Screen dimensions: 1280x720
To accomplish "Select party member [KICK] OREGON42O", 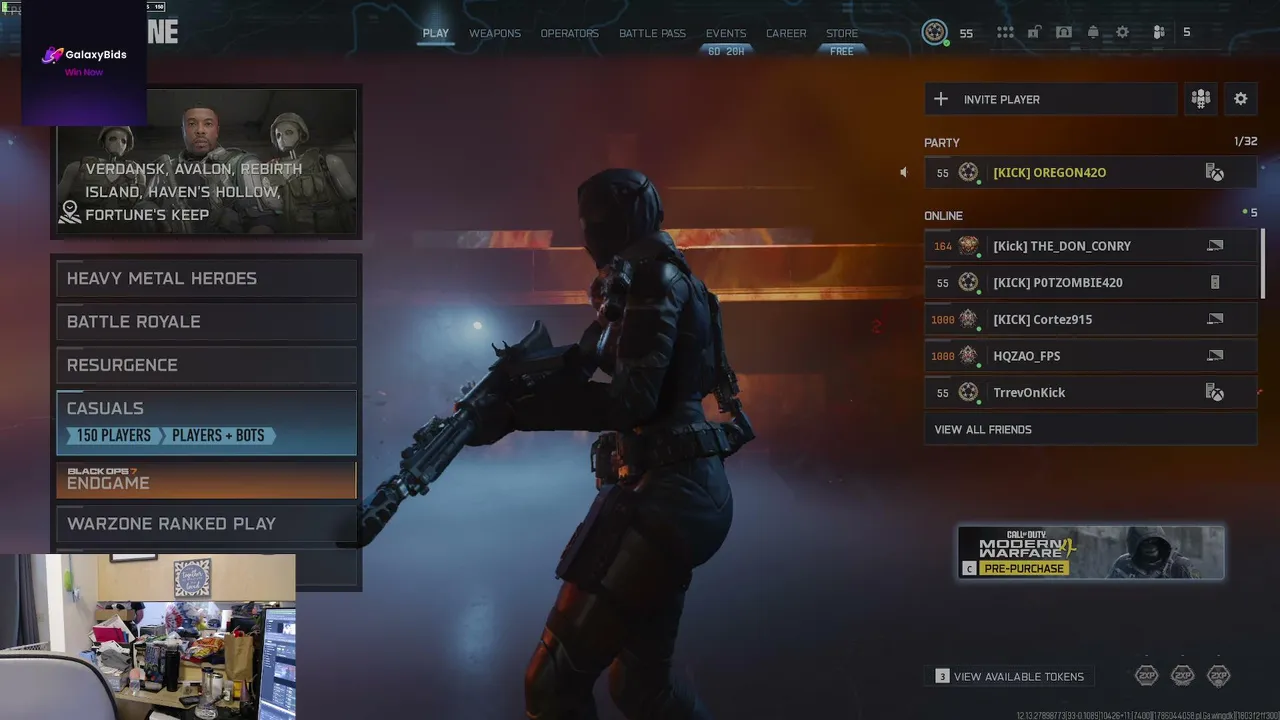I will click(x=1090, y=173).
